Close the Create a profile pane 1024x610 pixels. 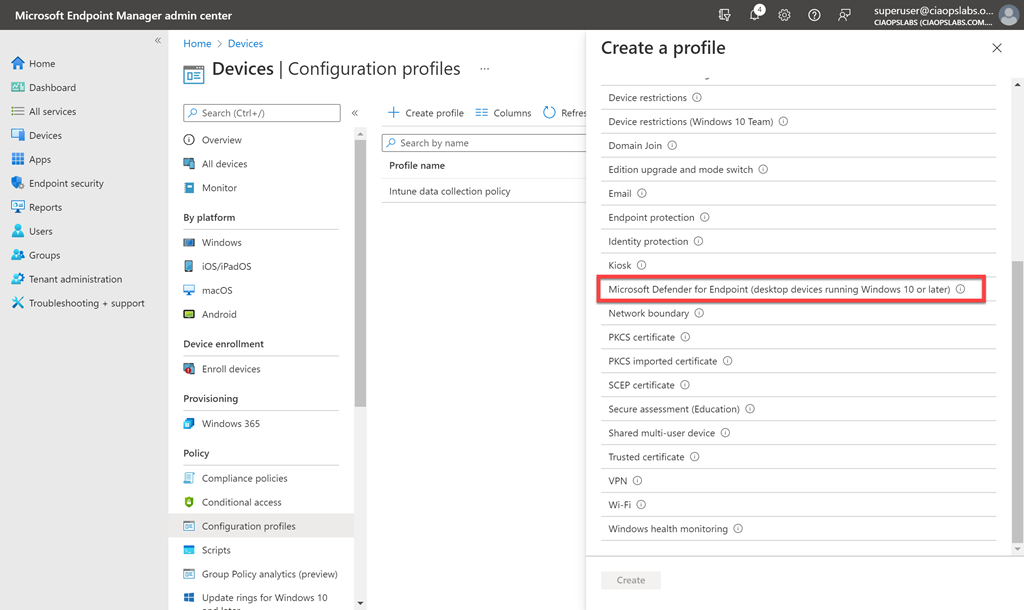point(996,48)
